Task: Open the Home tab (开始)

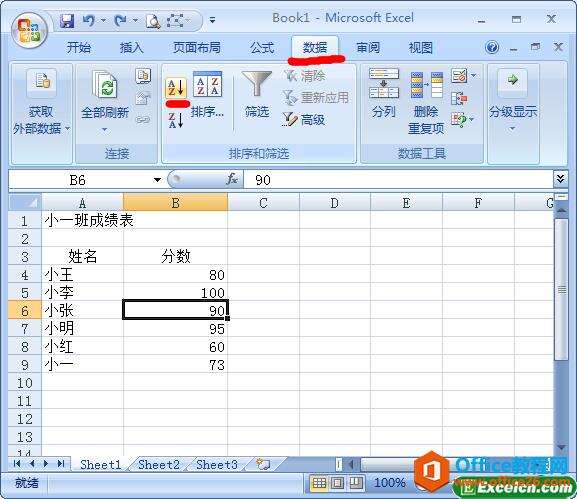Action: coord(78,47)
